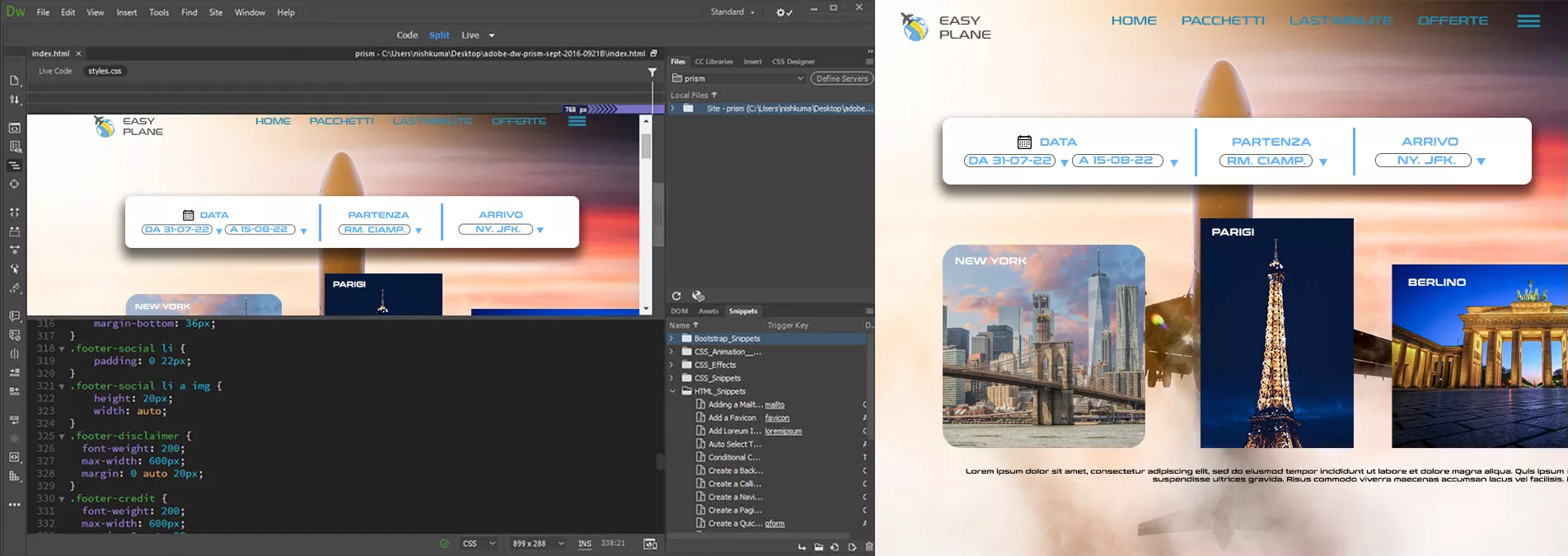The height and width of the screenshot is (556, 1568).
Task: Expand the Site - prism folder tree
Action: tap(673, 108)
